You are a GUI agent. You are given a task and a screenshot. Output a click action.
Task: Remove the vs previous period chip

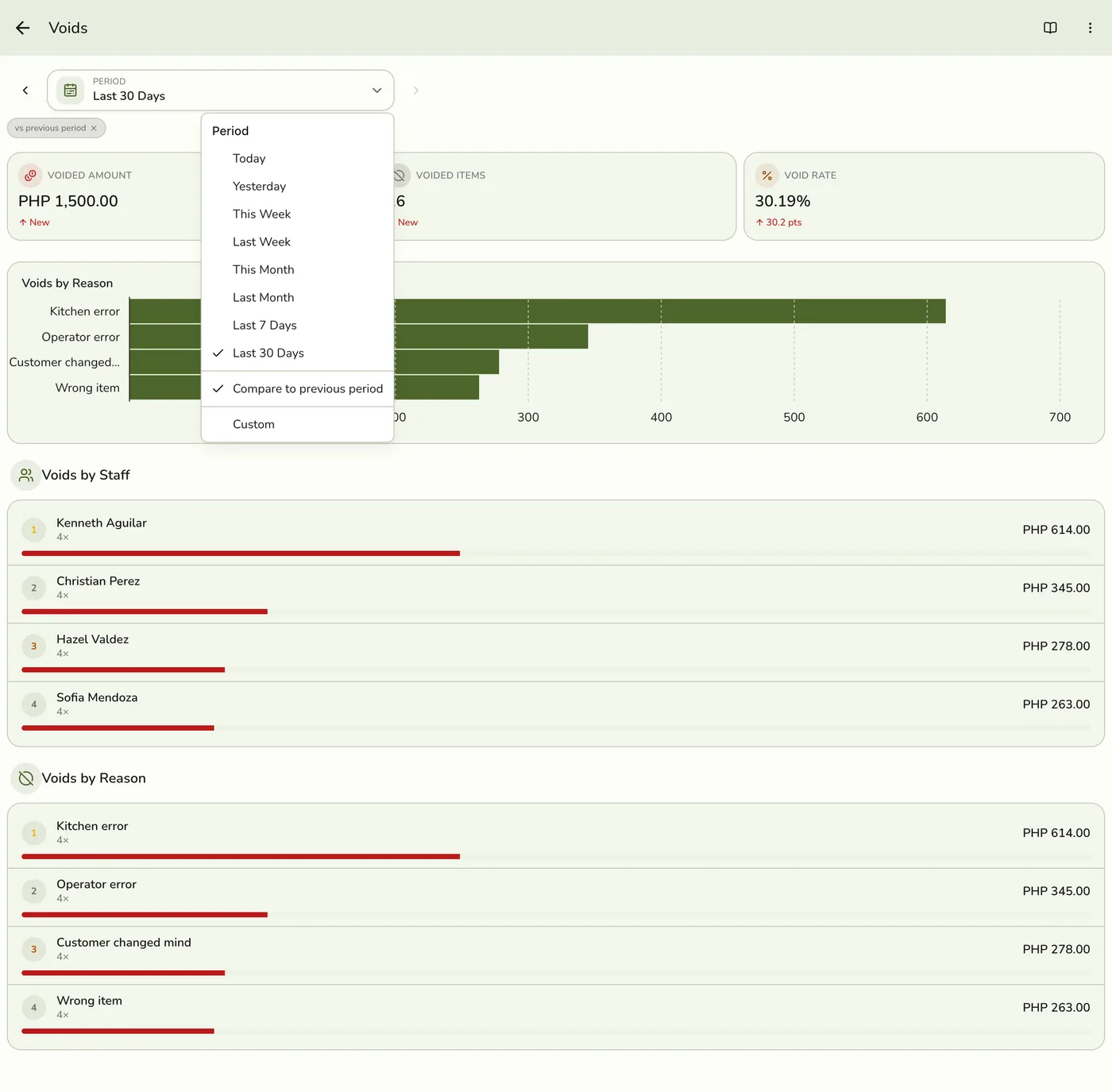tap(94, 128)
